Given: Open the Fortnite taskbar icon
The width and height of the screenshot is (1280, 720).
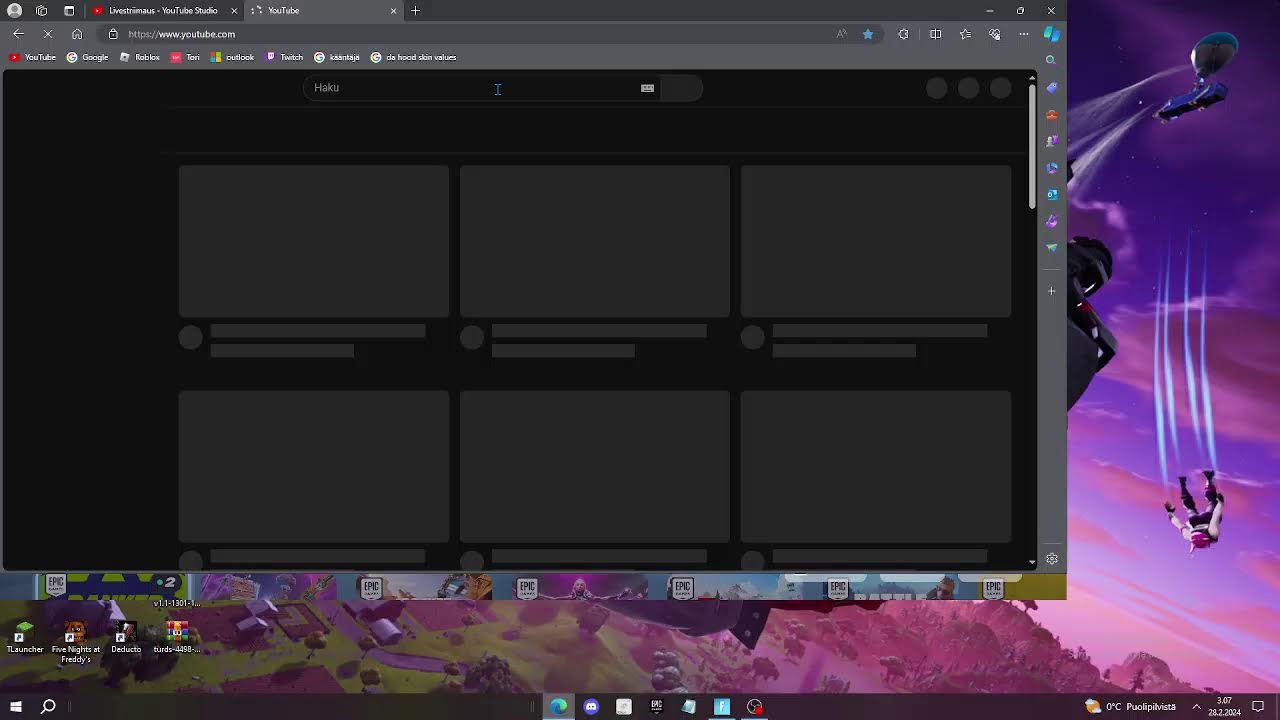Looking at the screenshot, I should (722, 707).
